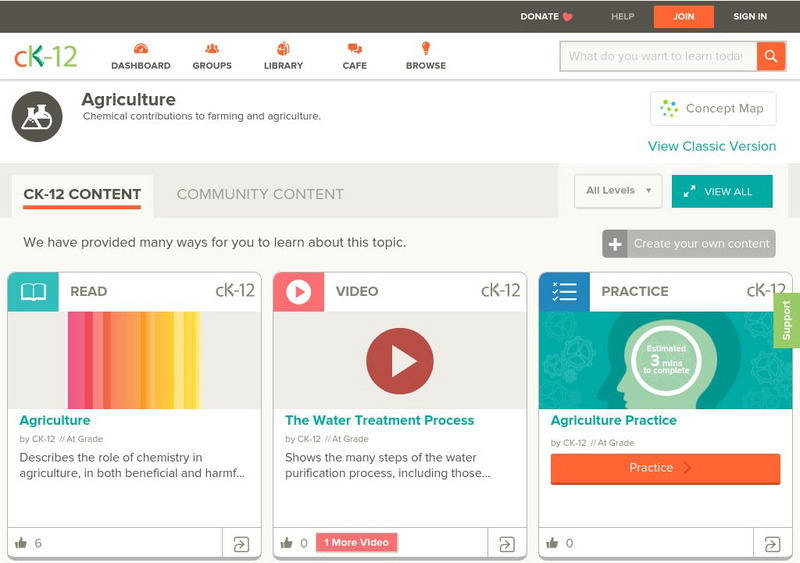Viewport: 800px width, 563px height.
Task: Click the chemistry flask subject icon
Action: pyautogui.click(x=37, y=117)
